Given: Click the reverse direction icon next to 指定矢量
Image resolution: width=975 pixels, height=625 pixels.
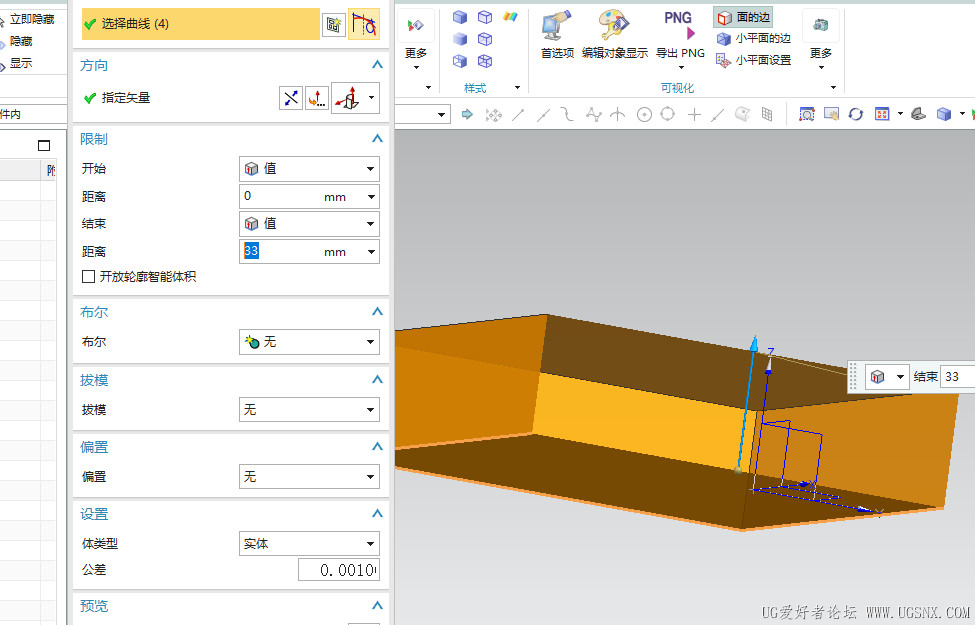Looking at the screenshot, I should coord(290,98).
